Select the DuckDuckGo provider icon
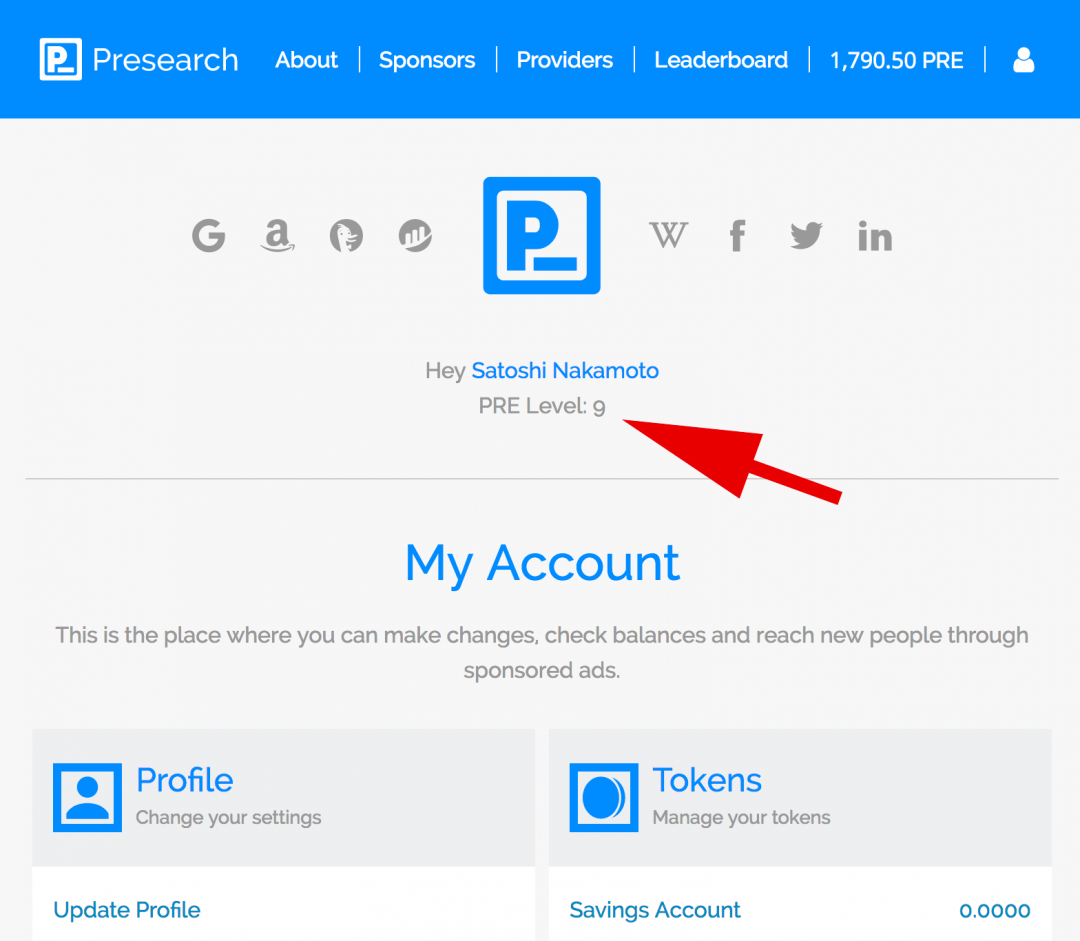 tap(346, 236)
